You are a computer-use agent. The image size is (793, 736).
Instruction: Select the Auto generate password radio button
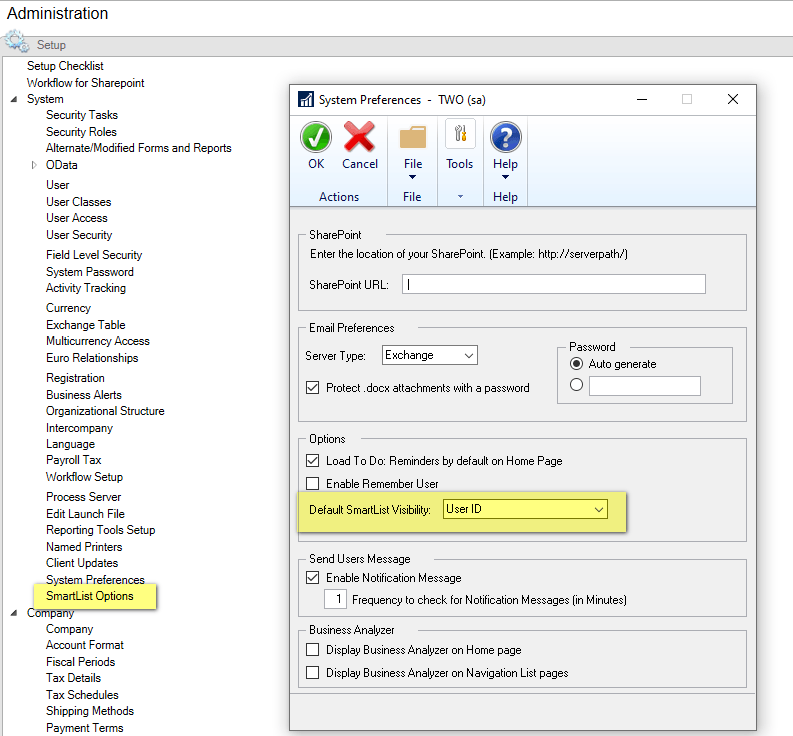[576, 364]
